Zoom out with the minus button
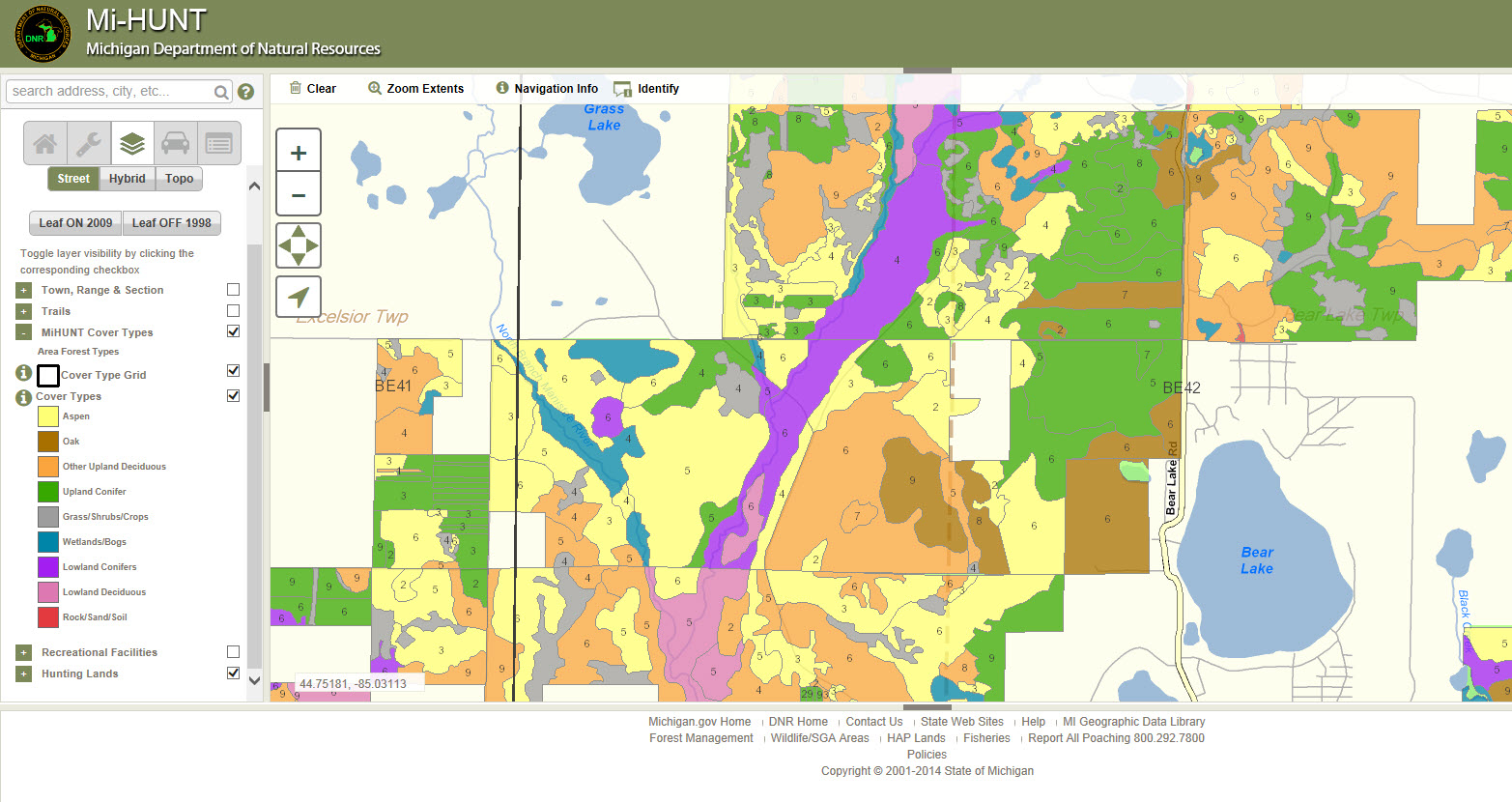This screenshot has width=1512, height=802. point(299,195)
